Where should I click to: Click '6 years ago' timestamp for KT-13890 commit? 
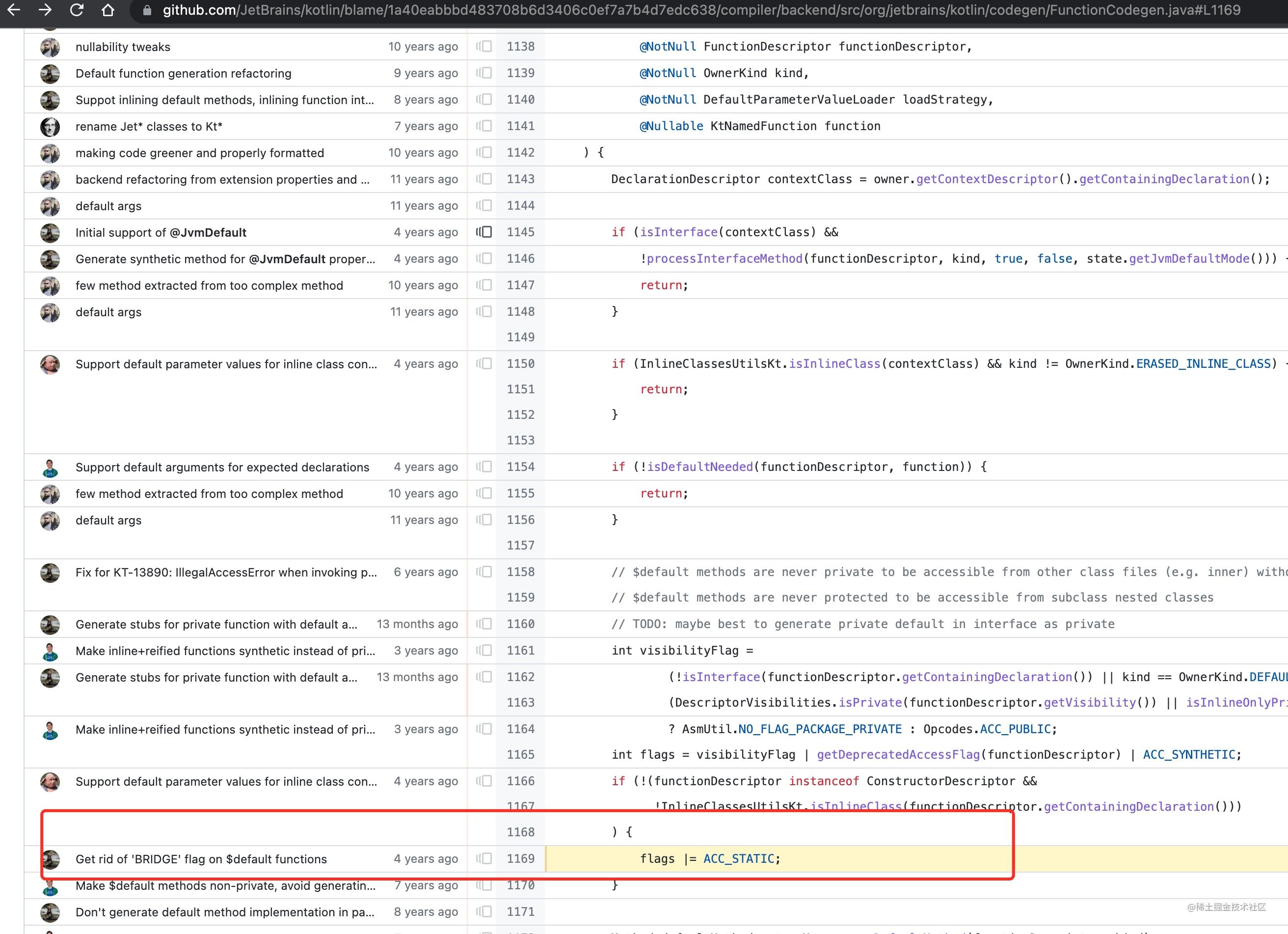(x=426, y=572)
